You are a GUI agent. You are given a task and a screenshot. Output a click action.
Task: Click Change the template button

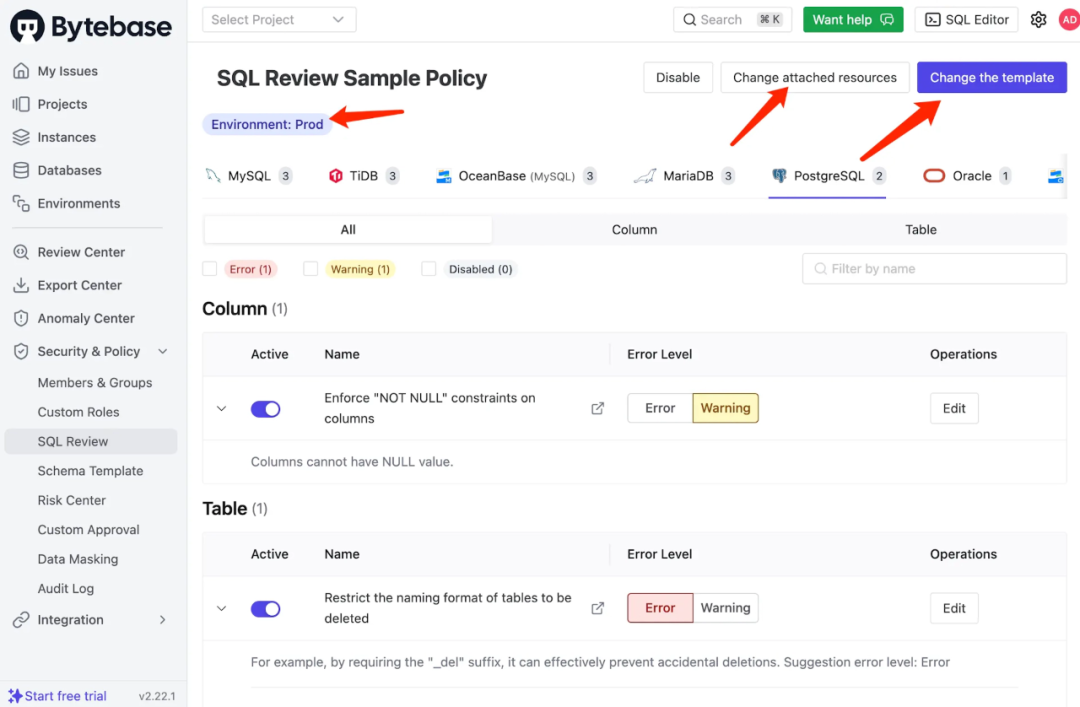tap(992, 78)
